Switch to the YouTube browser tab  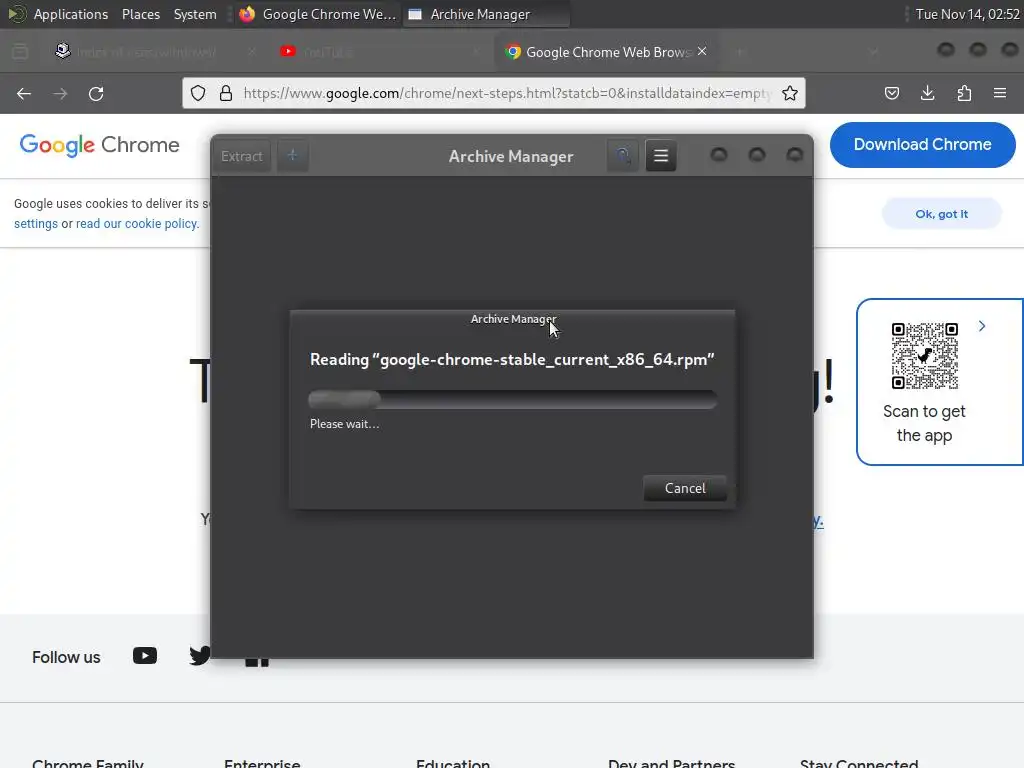coord(382,52)
